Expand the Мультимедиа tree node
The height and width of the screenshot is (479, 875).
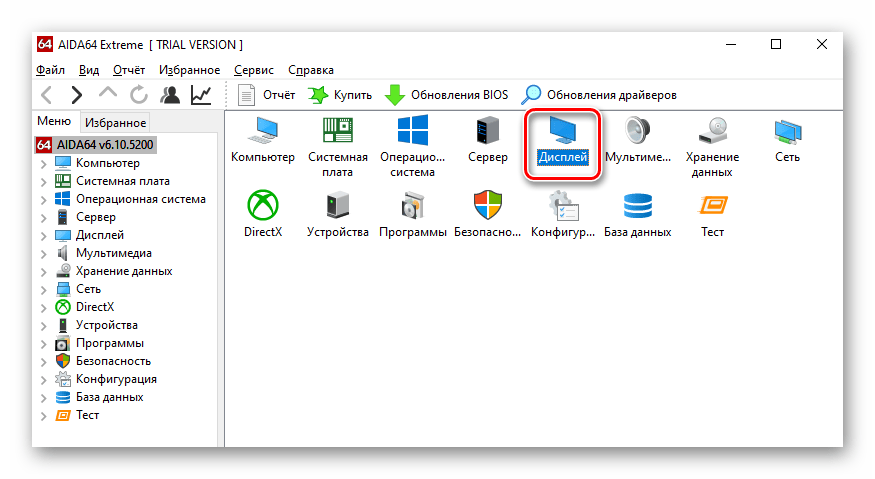point(44,253)
